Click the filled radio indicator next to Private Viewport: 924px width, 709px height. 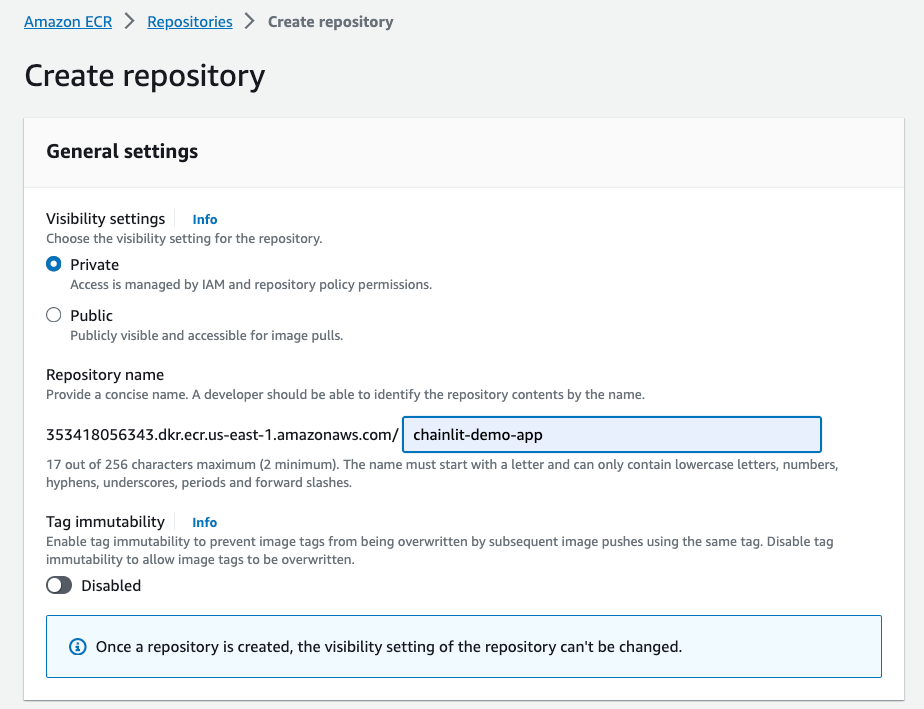pos(54,264)
